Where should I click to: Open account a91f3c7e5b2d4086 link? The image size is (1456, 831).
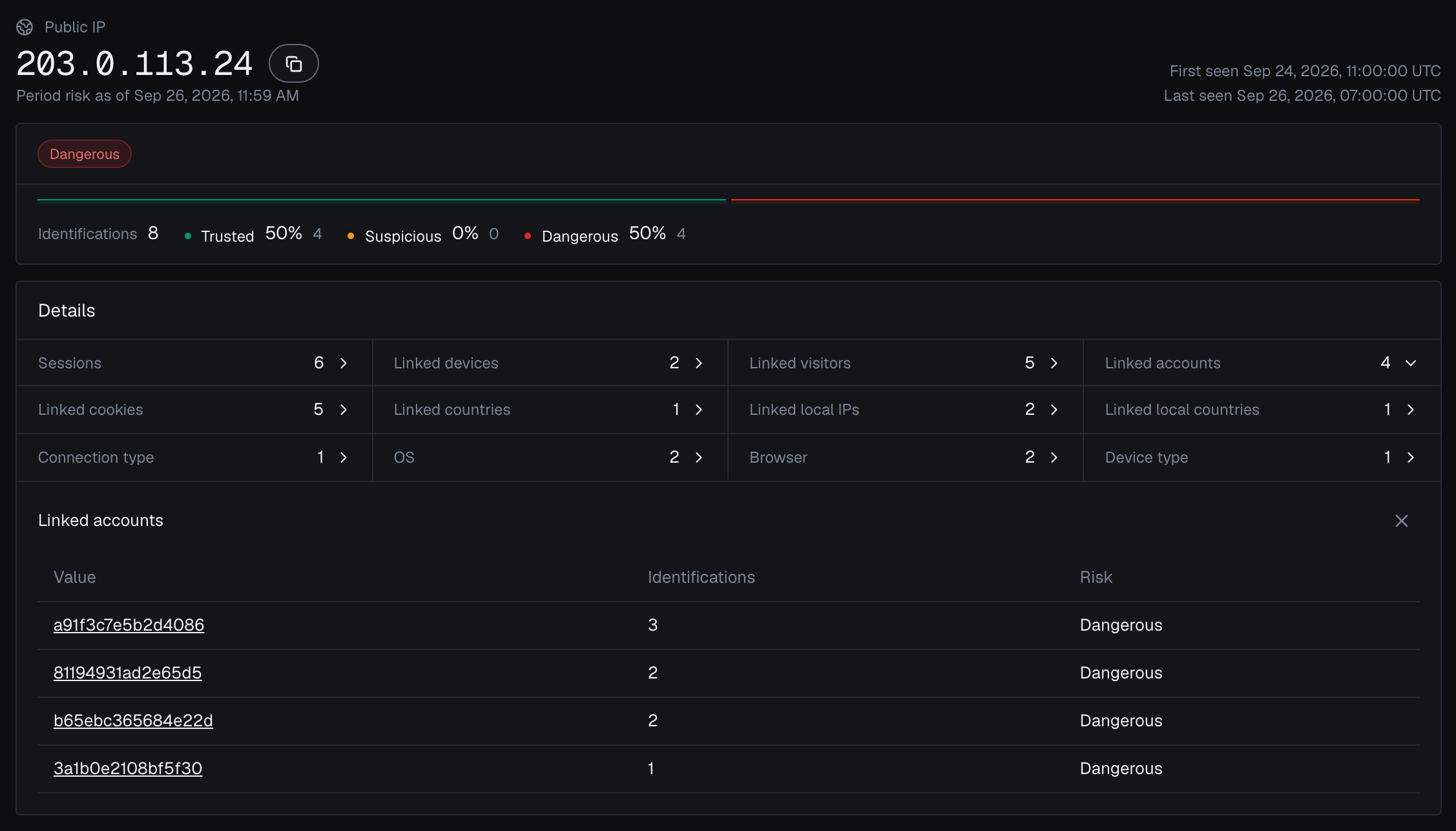tap(129, 625)
